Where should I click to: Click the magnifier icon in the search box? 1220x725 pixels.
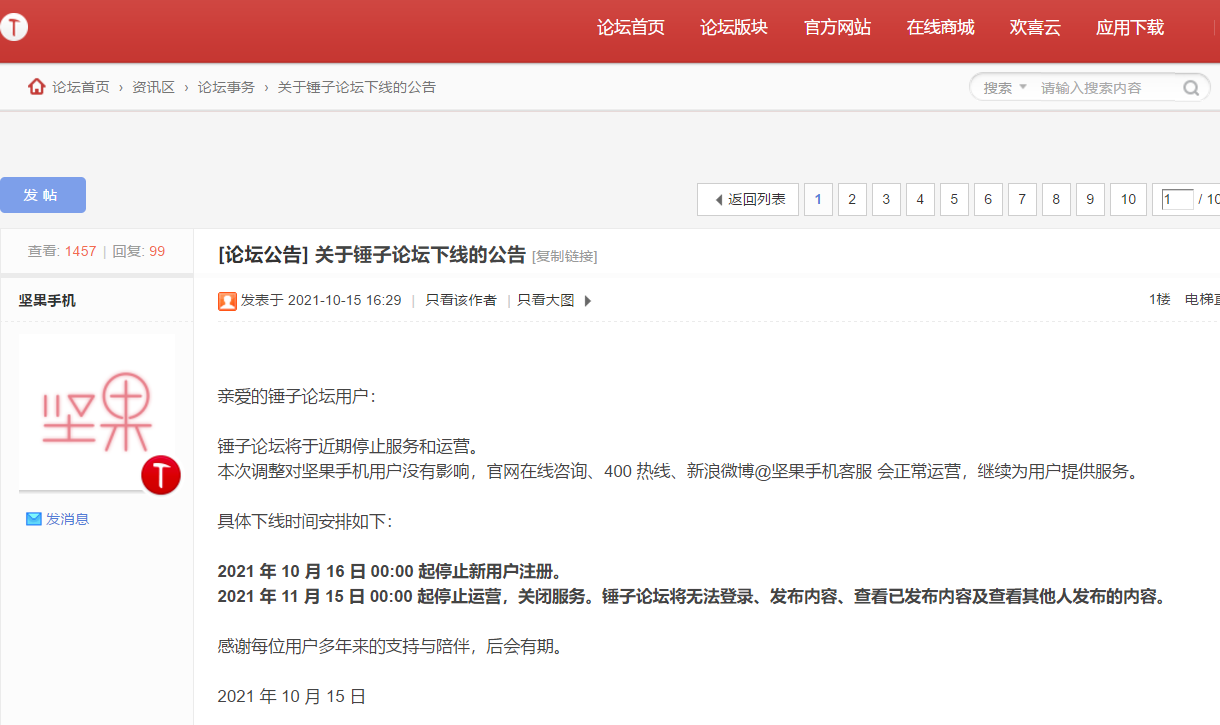click(x=1190, y=88)
